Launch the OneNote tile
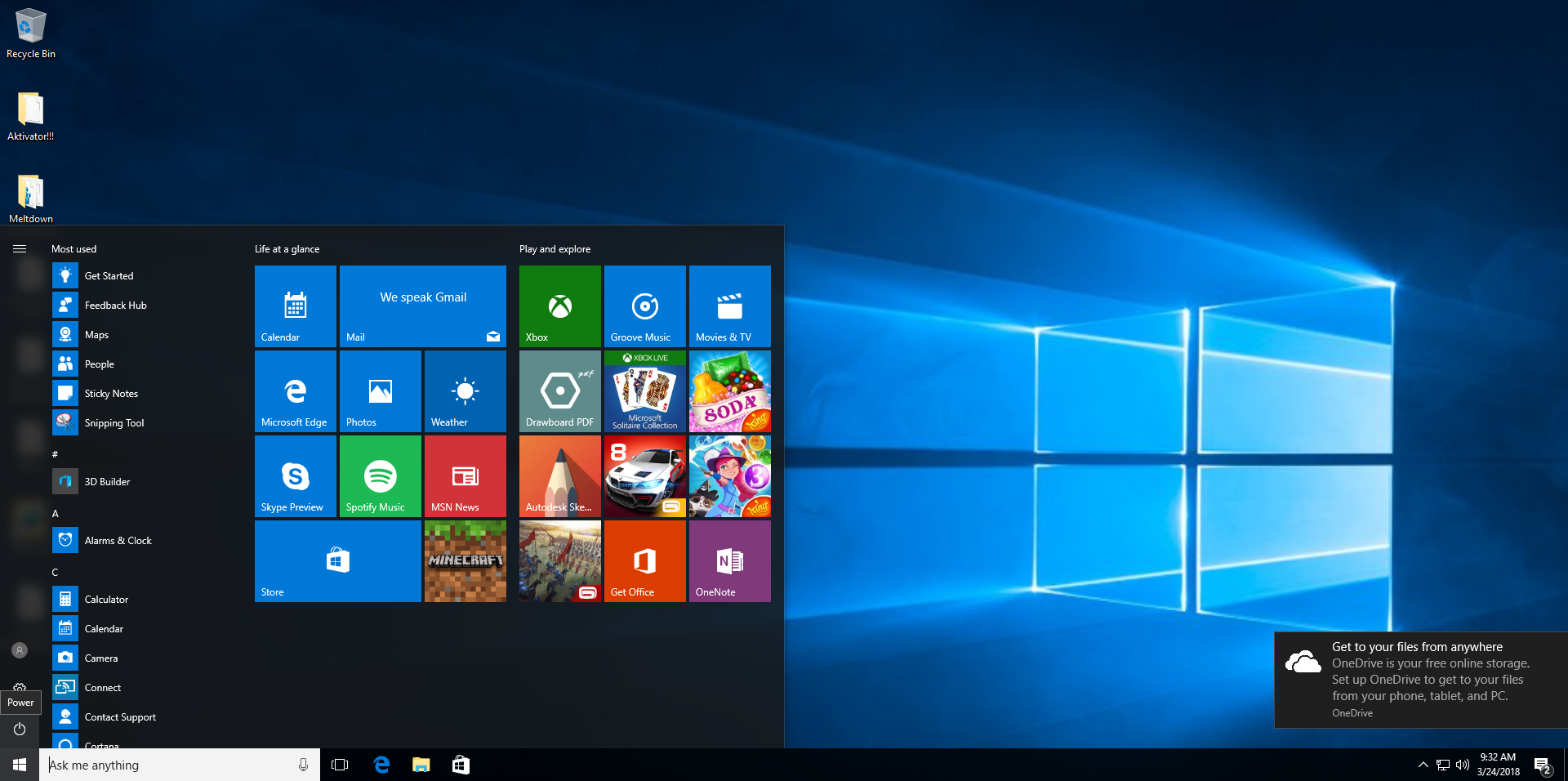Viewport: 1568px width, 781px height. pos(730,561)
